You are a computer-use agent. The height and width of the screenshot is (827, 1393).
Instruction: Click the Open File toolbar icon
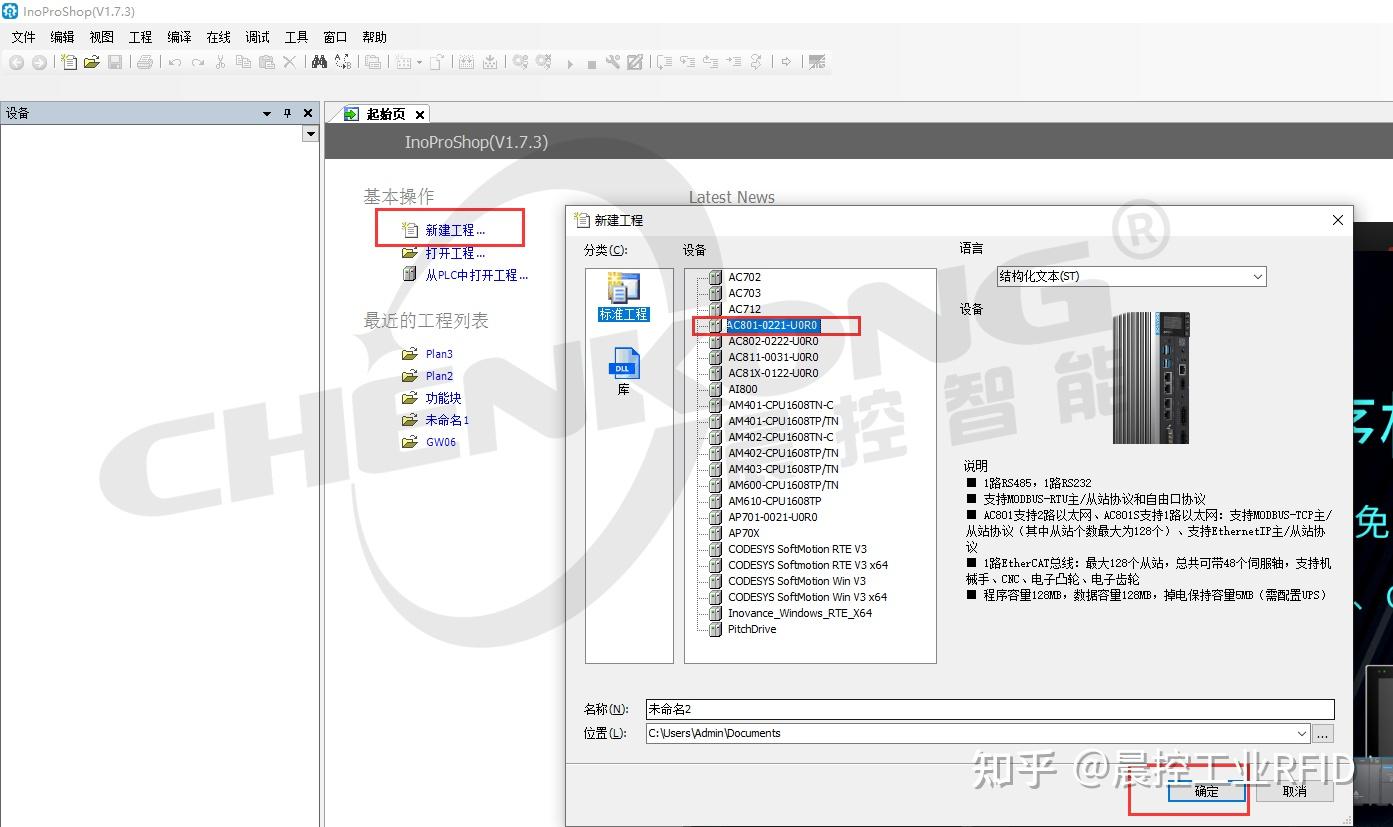(x=92, y=62)
